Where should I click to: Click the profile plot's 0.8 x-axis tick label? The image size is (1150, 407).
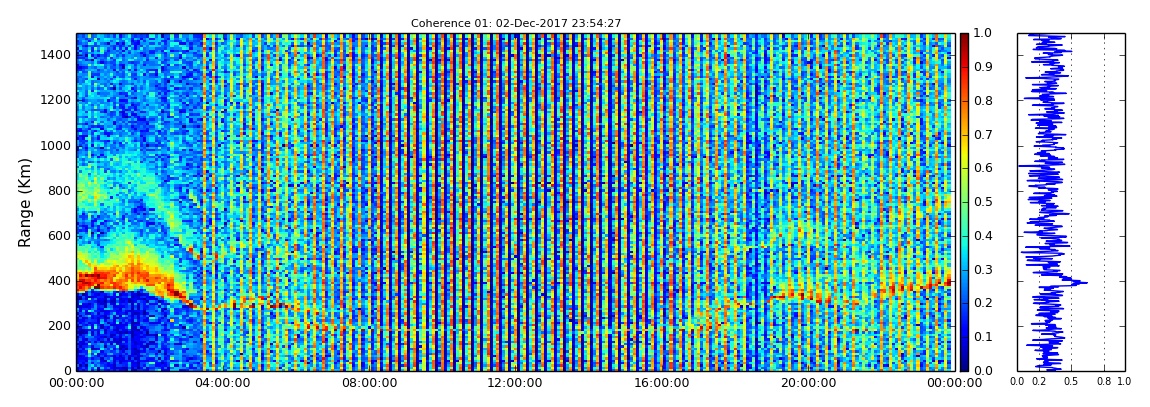1105,382
